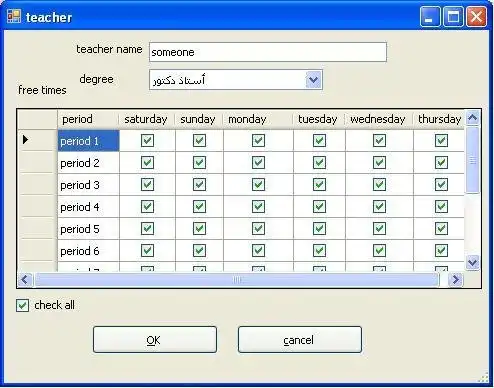Click the cancel button

(x=300, y=340)
